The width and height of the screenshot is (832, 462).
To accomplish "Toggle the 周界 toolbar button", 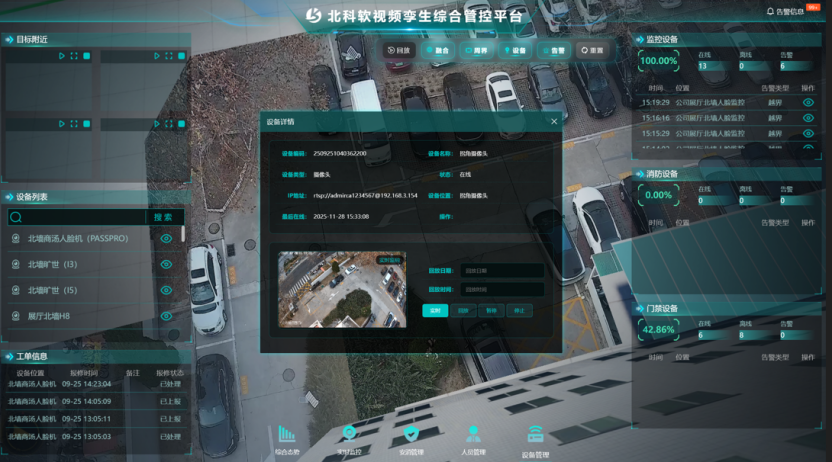I will (x=476, y=50).
